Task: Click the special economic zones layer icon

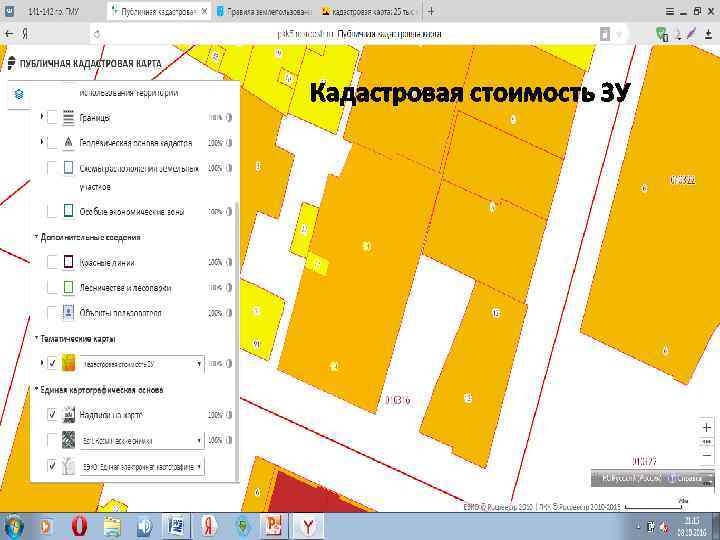Action: point(68,211)
